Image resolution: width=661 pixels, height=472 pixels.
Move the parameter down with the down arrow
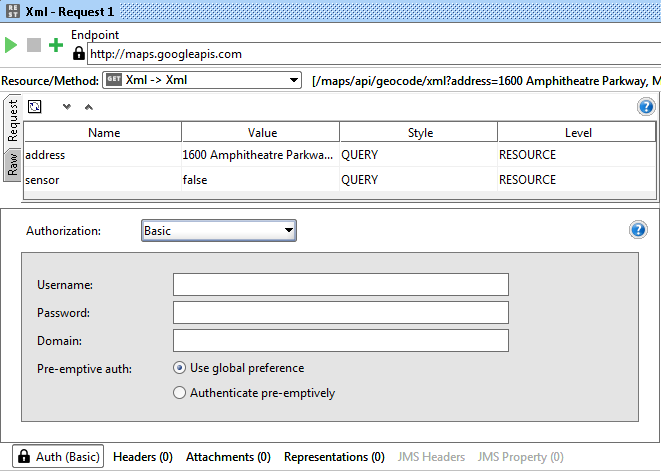pos(67,107)
